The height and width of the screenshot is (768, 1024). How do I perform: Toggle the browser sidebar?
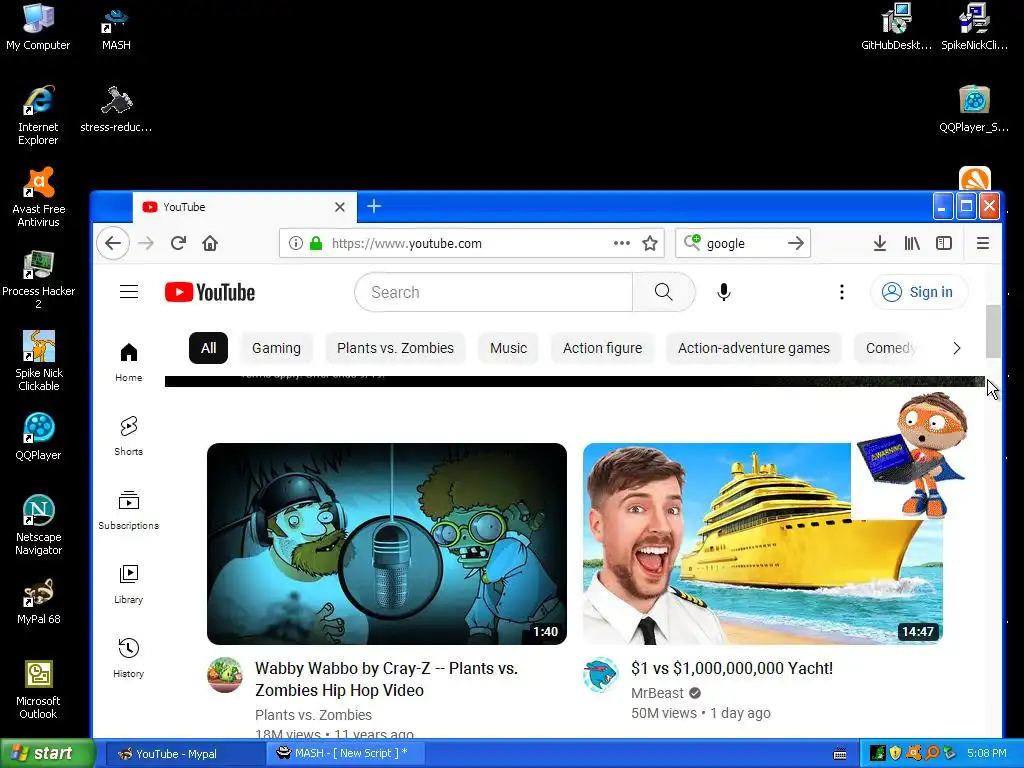pyautogui.click(x=944, y=244)
